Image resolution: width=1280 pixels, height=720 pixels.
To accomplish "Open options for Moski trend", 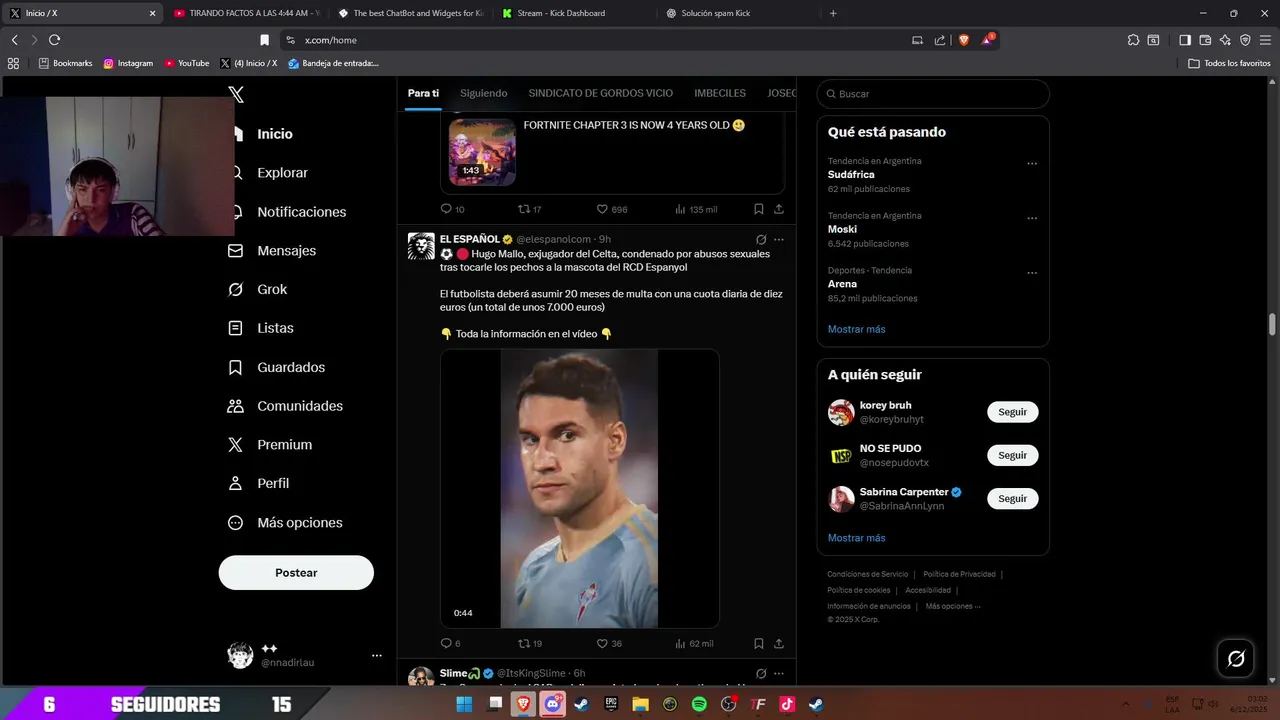I will point(1032,219).
